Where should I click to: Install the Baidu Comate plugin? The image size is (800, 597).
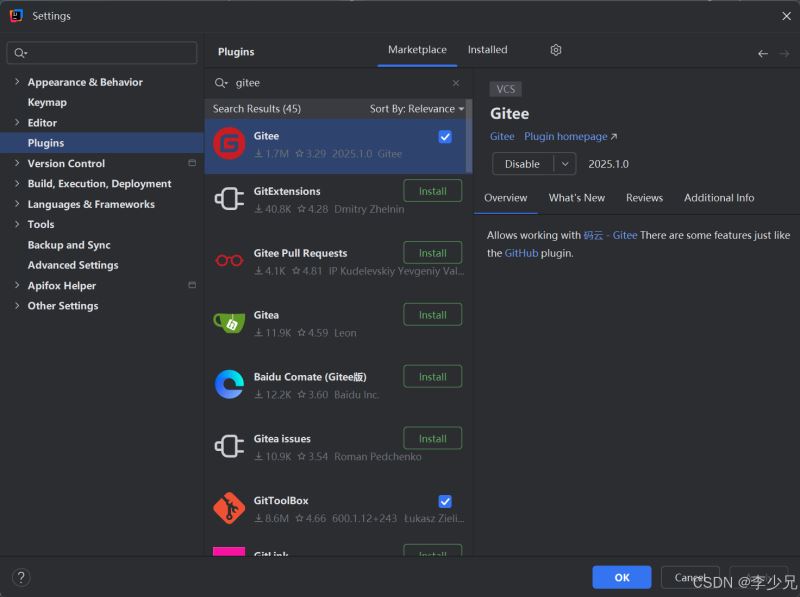click(433, 377)
